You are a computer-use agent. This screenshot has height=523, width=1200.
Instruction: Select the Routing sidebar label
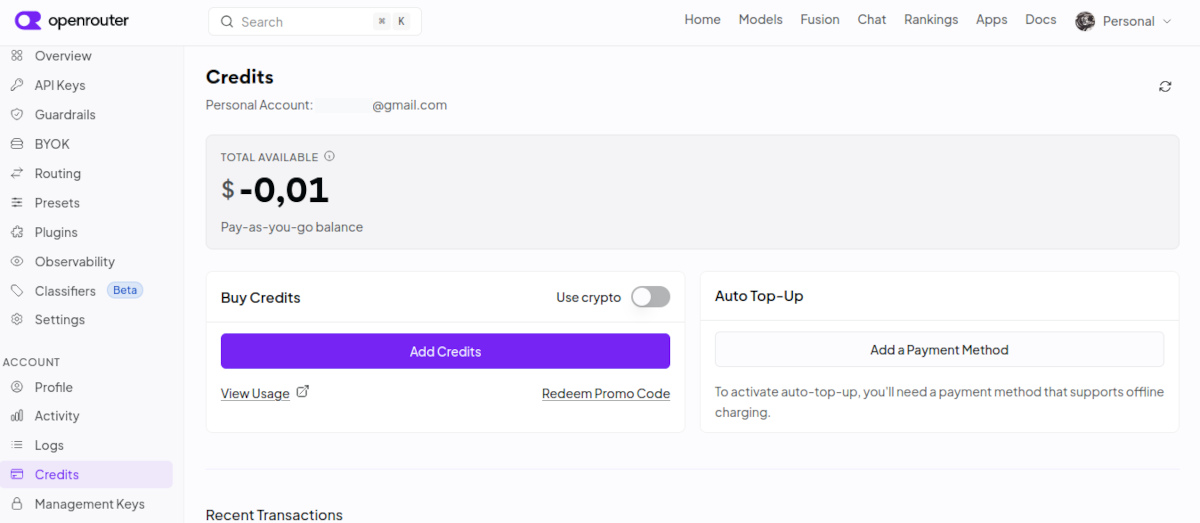[58, 173]
